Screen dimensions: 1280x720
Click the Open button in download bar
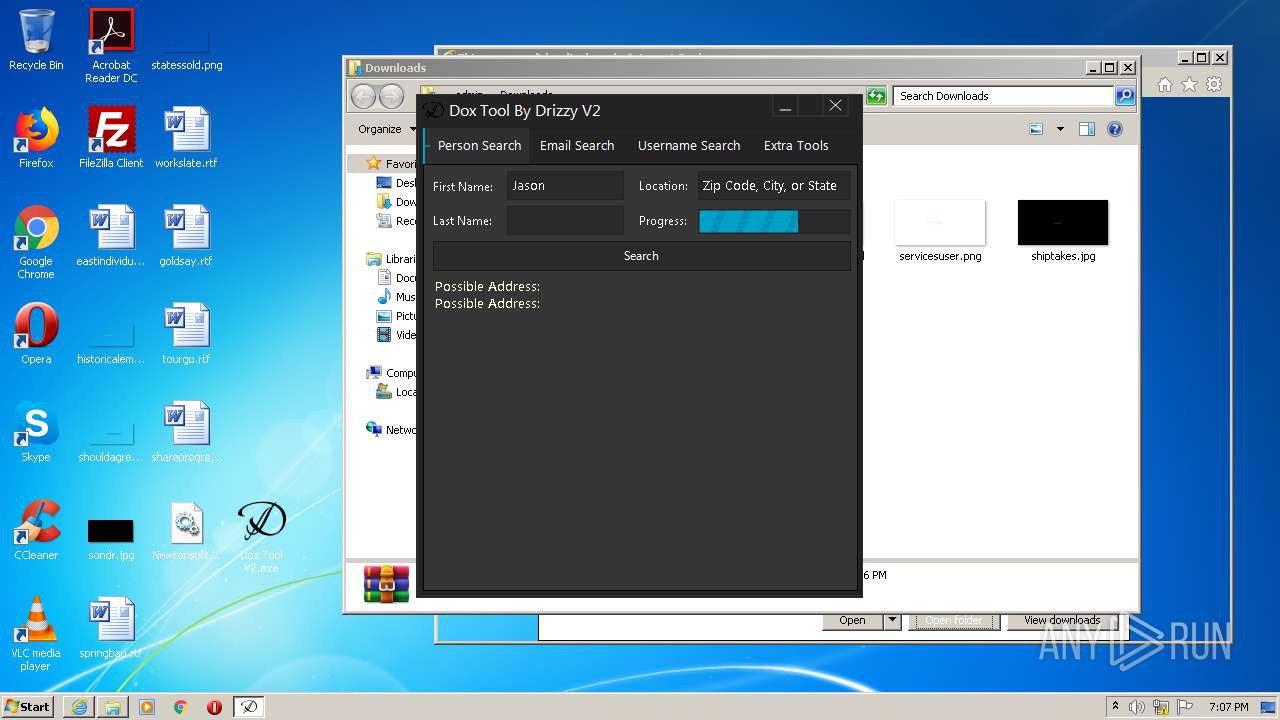[853, 620]
